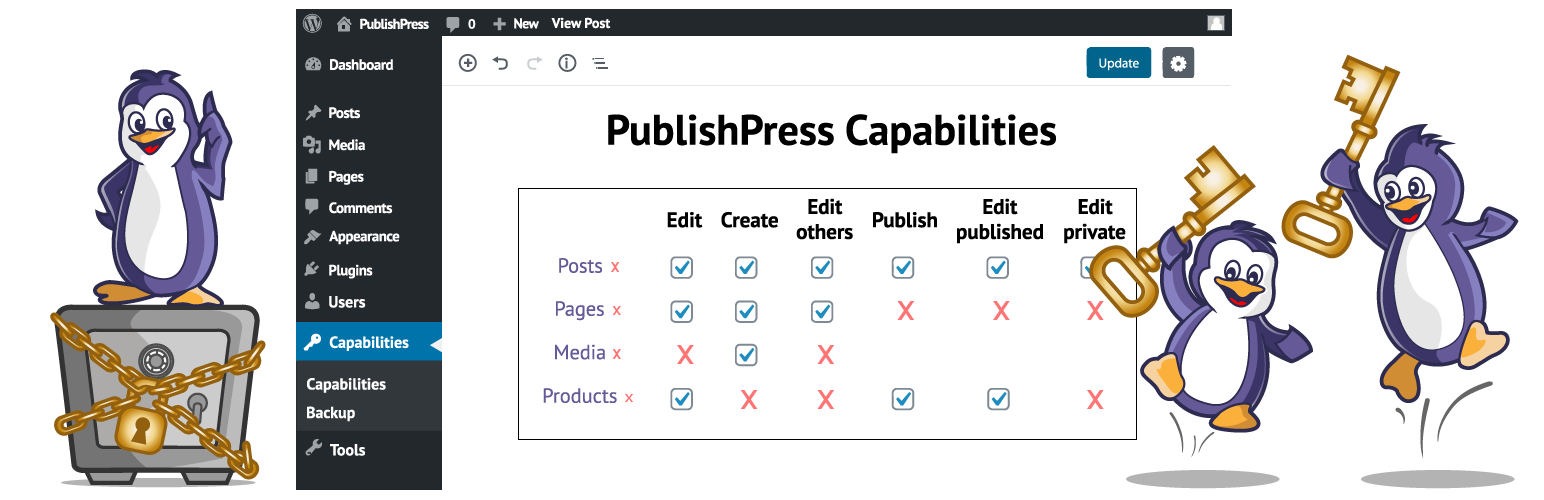The height and width of the screenshot is (500, 1544).
Task: Click the add block plus icon
Action: [x=467, y=63]
